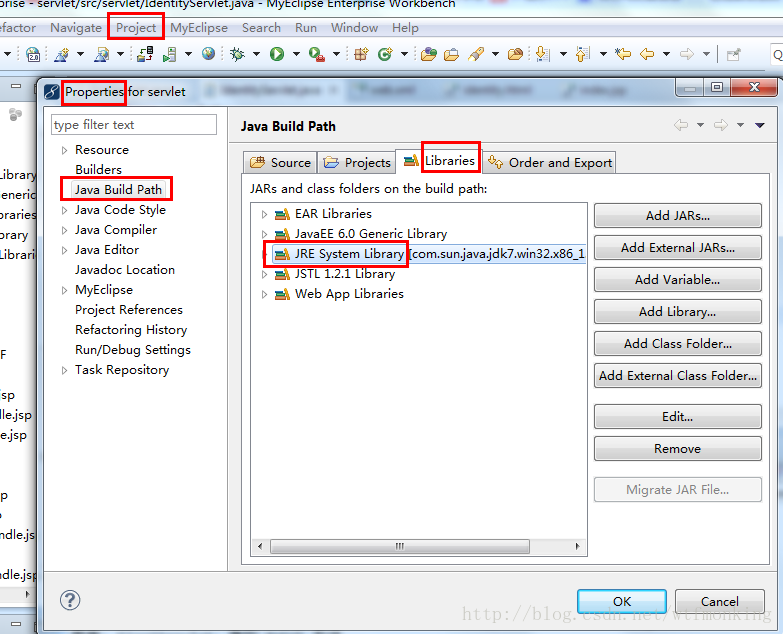This screenshot has height=634, width=783.
Task: Select JavaEE 6.0 Generic Library entry
Action: click(371, 234)
